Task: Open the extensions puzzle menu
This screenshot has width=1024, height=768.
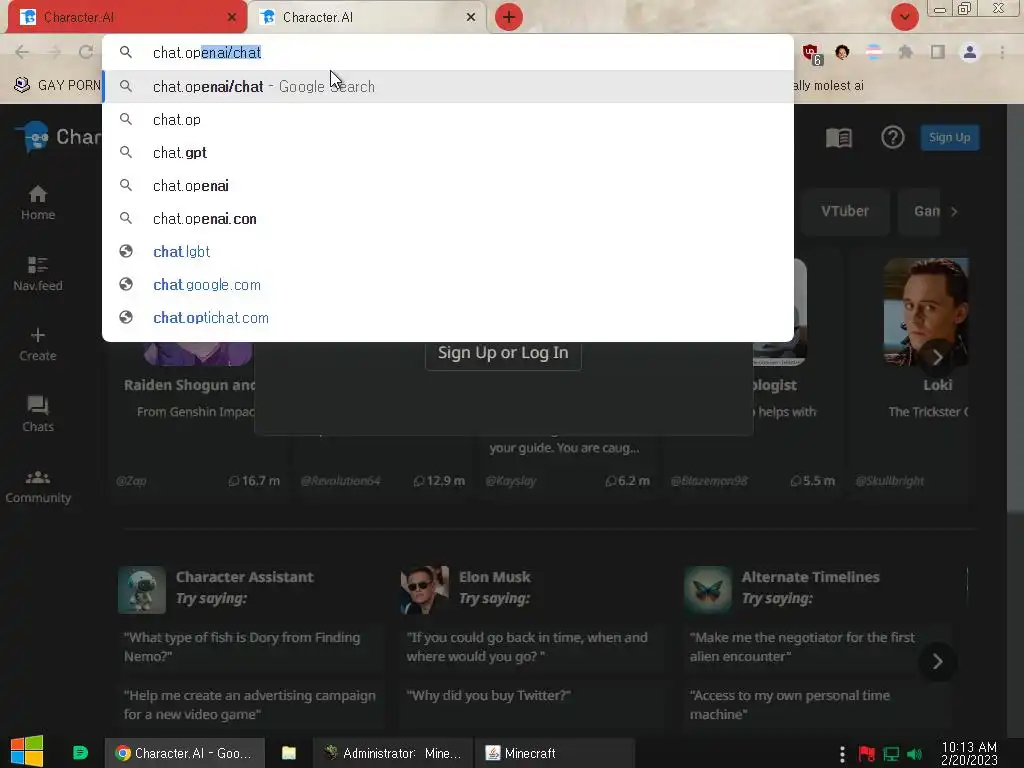Action: point(906,52)
